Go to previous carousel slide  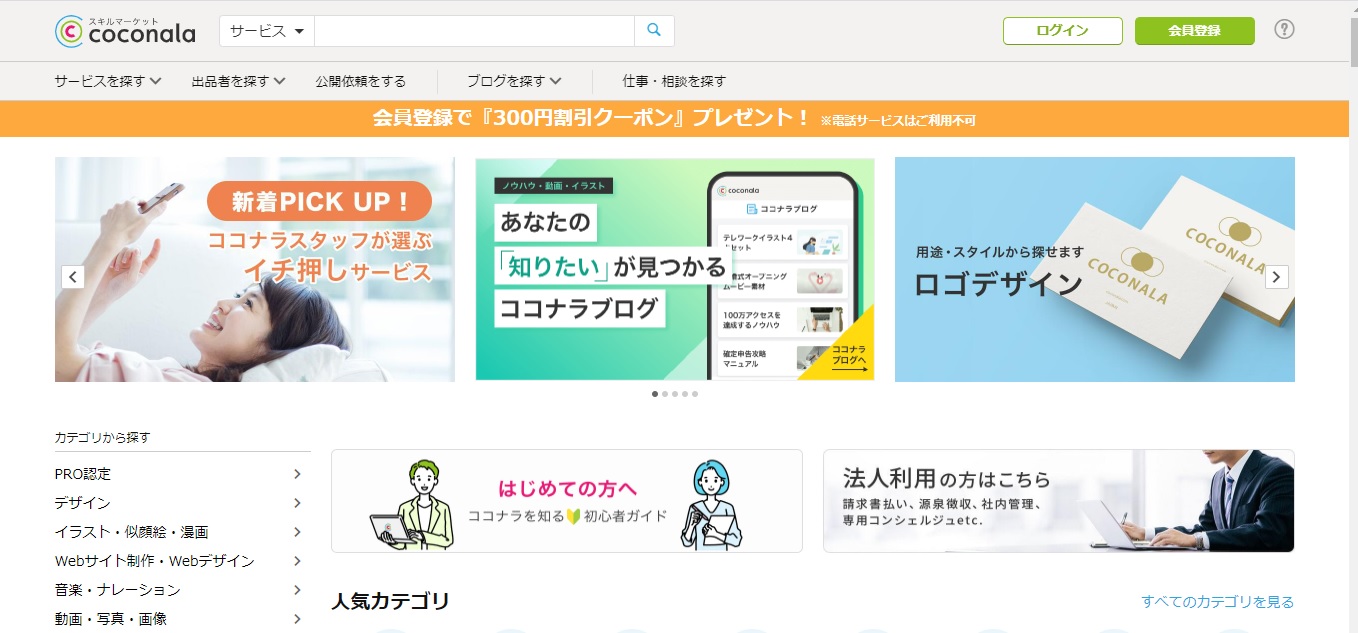[x=73, y=277]
